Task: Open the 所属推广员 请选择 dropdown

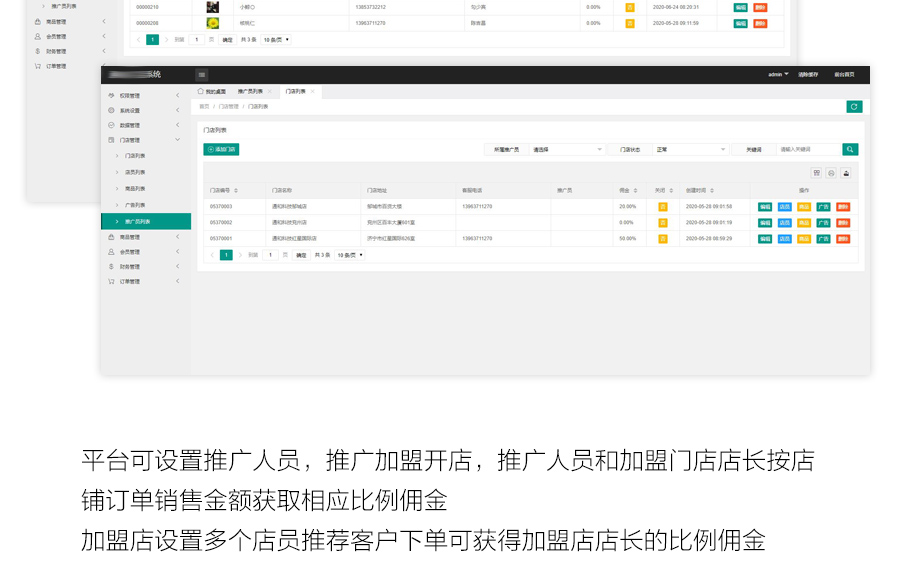Action: pyautogui.click(x=567, y=149)
